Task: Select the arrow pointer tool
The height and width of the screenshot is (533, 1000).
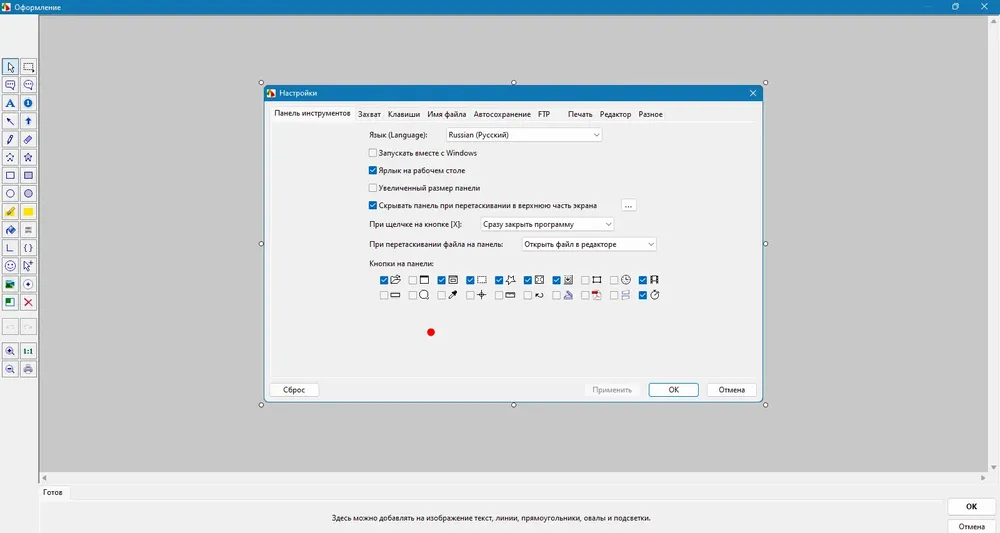Action: click(x=10, y=67)
